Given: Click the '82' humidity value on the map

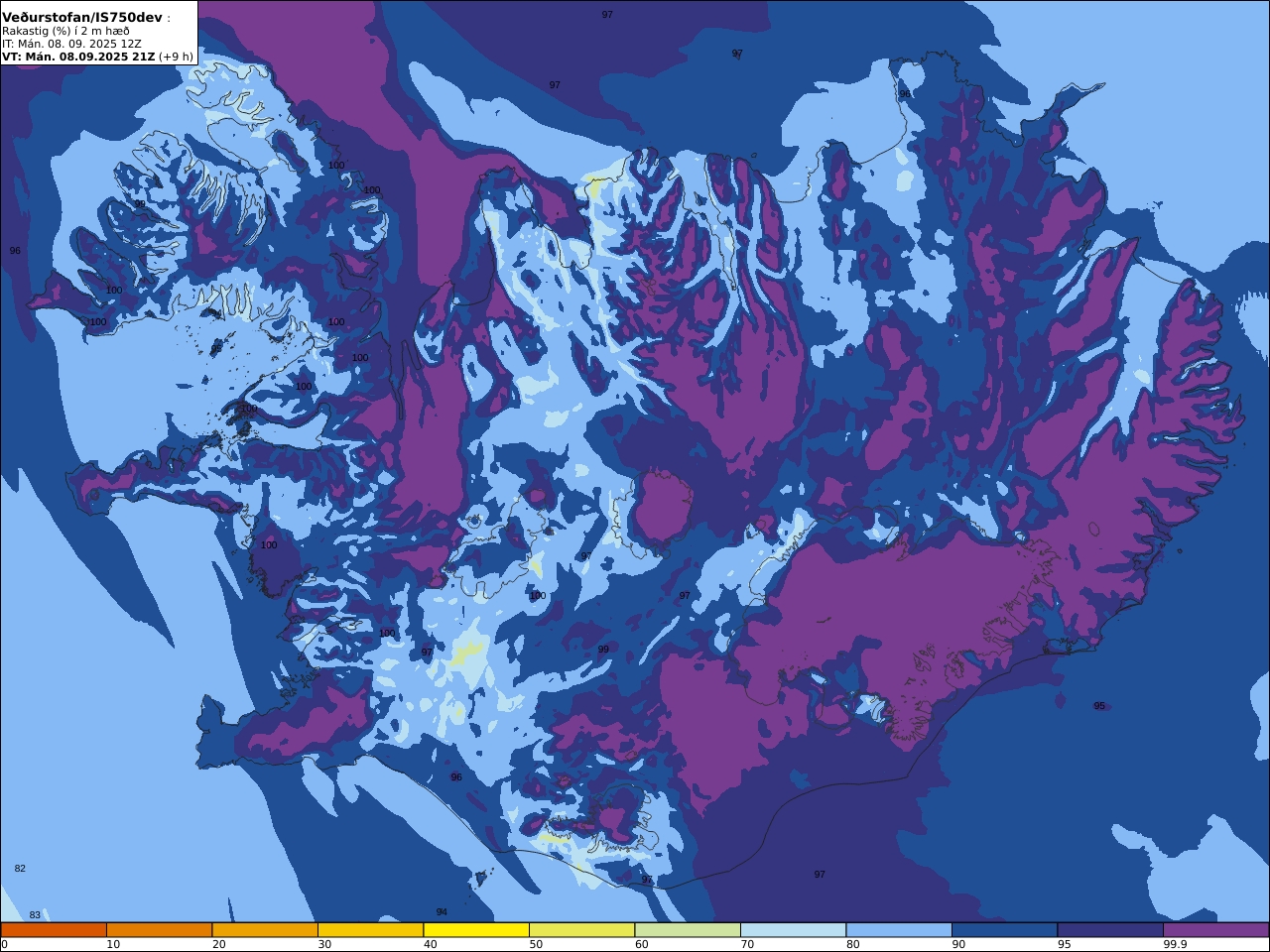Looking at the screenshot, I should point(20,869).
